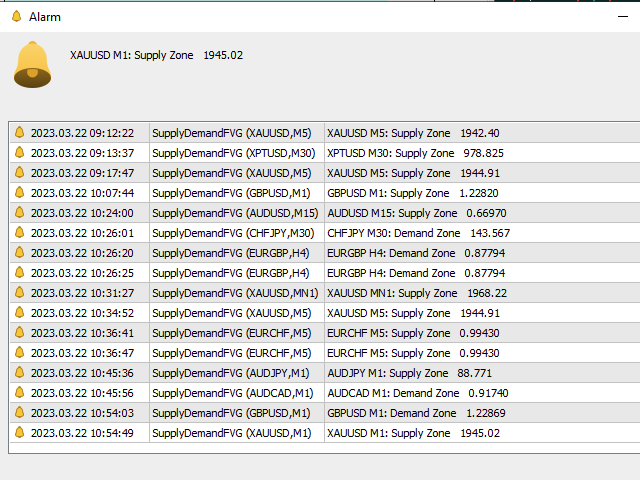The image size is (640, 480).
Task: Select the 'SupplyDemandFVG (XAUUSD,M1)' source cell
Action: click(x=232, y=433)
